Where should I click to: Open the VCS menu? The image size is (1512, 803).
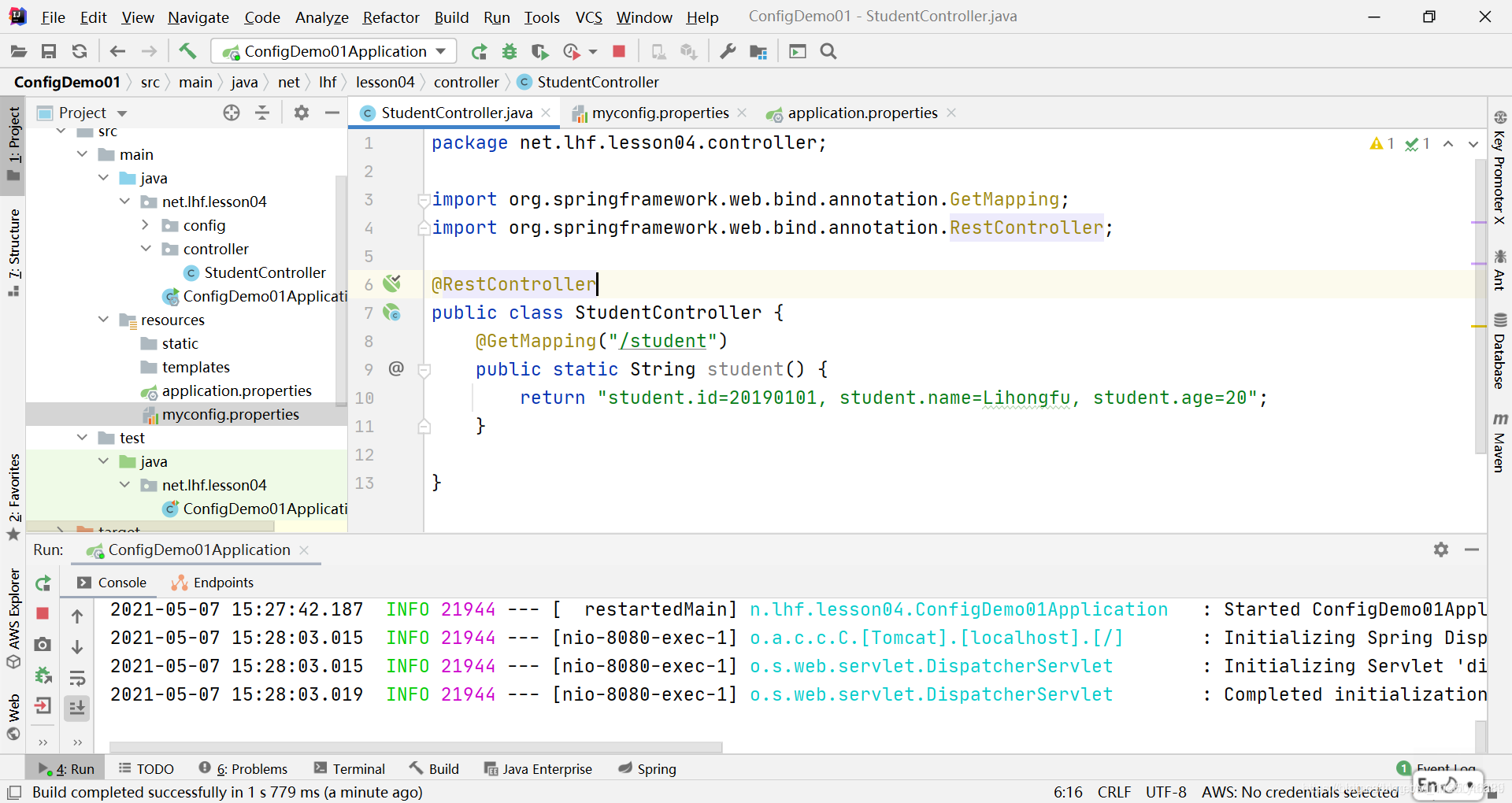tap(588, 17)
